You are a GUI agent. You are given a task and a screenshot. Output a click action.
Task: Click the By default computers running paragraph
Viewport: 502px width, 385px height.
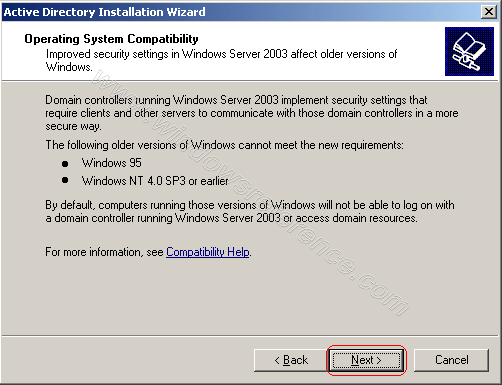pyautogui.click(x=250, y=211)
